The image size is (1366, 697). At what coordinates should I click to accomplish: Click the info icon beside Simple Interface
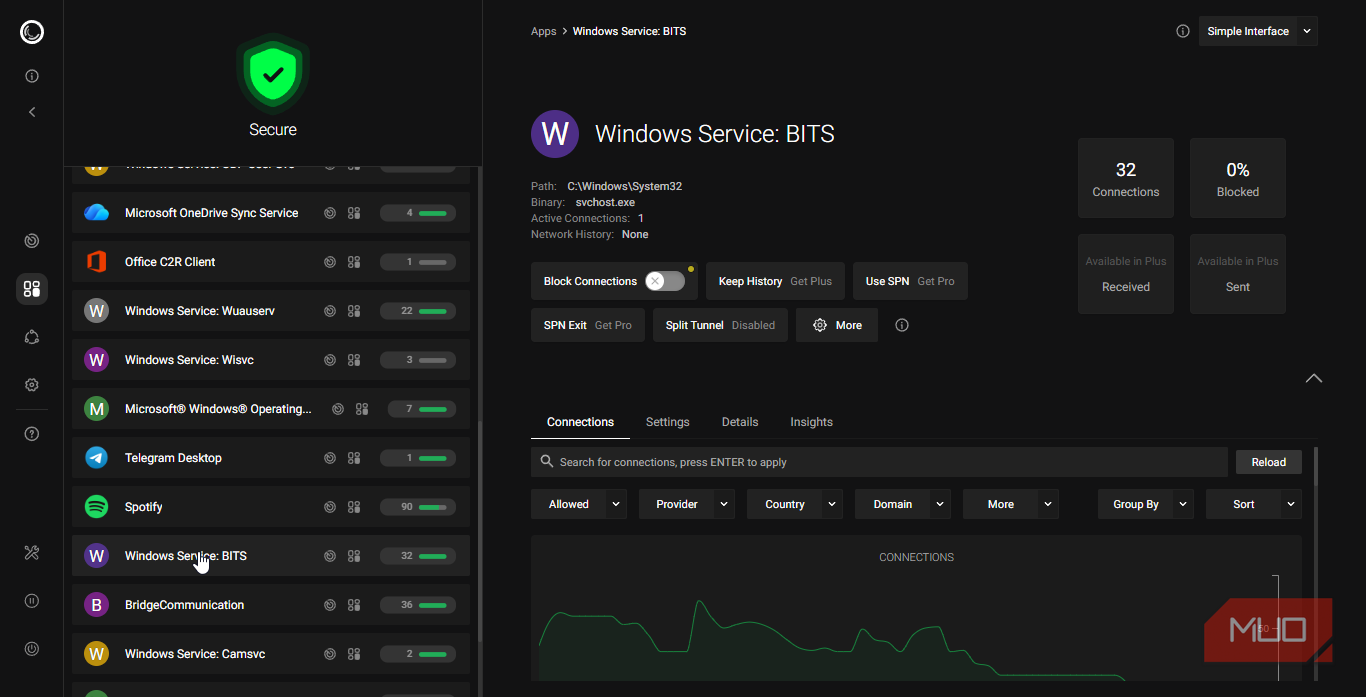pyautogui.click(x=1183, y=31)
